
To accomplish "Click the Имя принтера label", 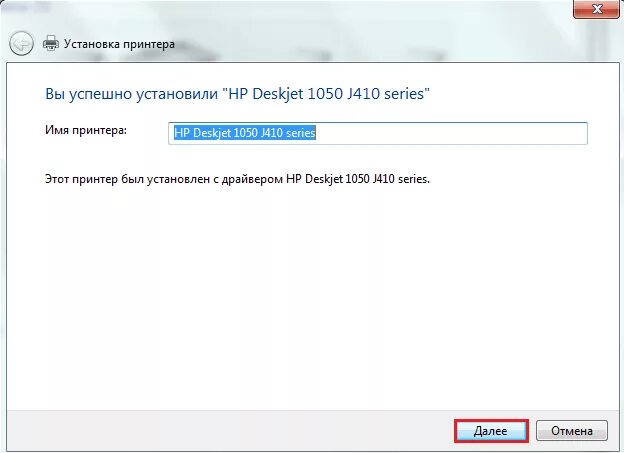I will 86,130.
